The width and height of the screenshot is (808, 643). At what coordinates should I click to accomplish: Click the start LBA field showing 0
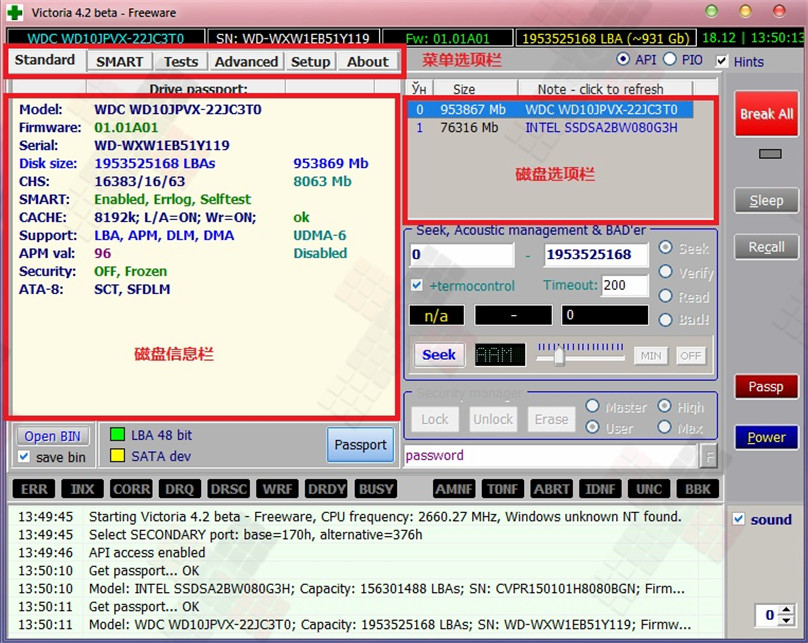[462, 255]
